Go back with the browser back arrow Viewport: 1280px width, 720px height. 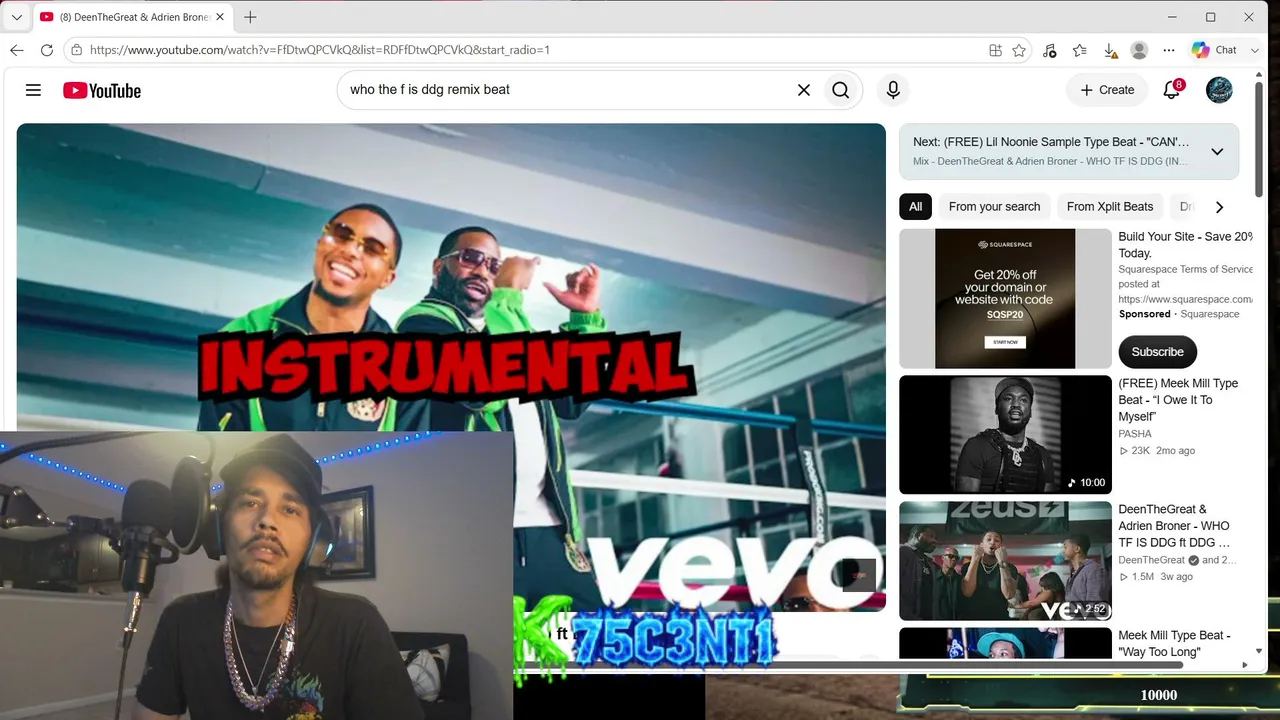[17, 50]
